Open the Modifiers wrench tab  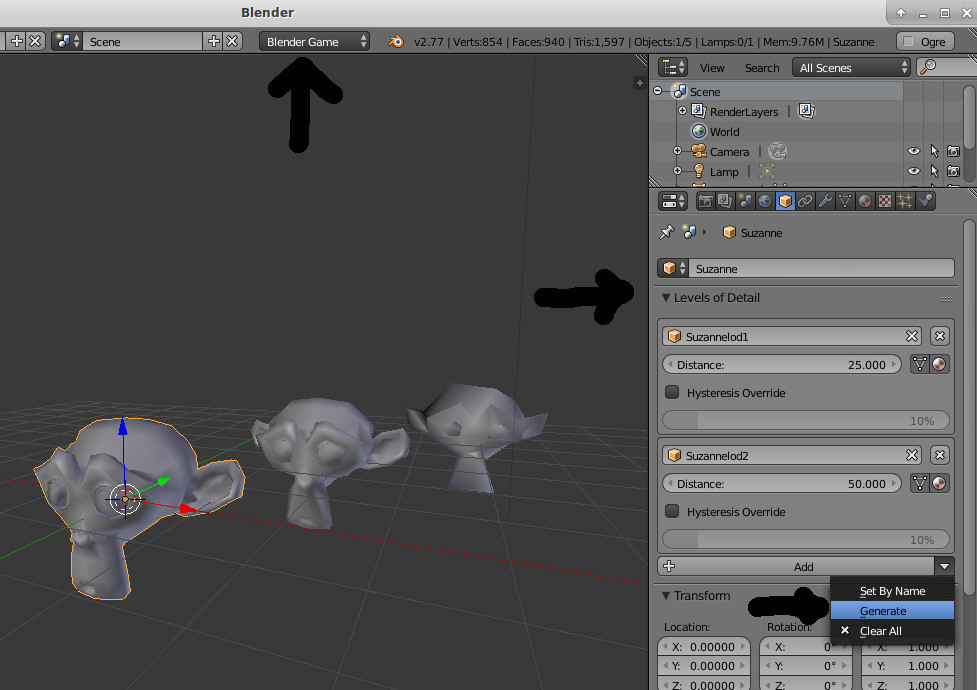pos(825,201)
